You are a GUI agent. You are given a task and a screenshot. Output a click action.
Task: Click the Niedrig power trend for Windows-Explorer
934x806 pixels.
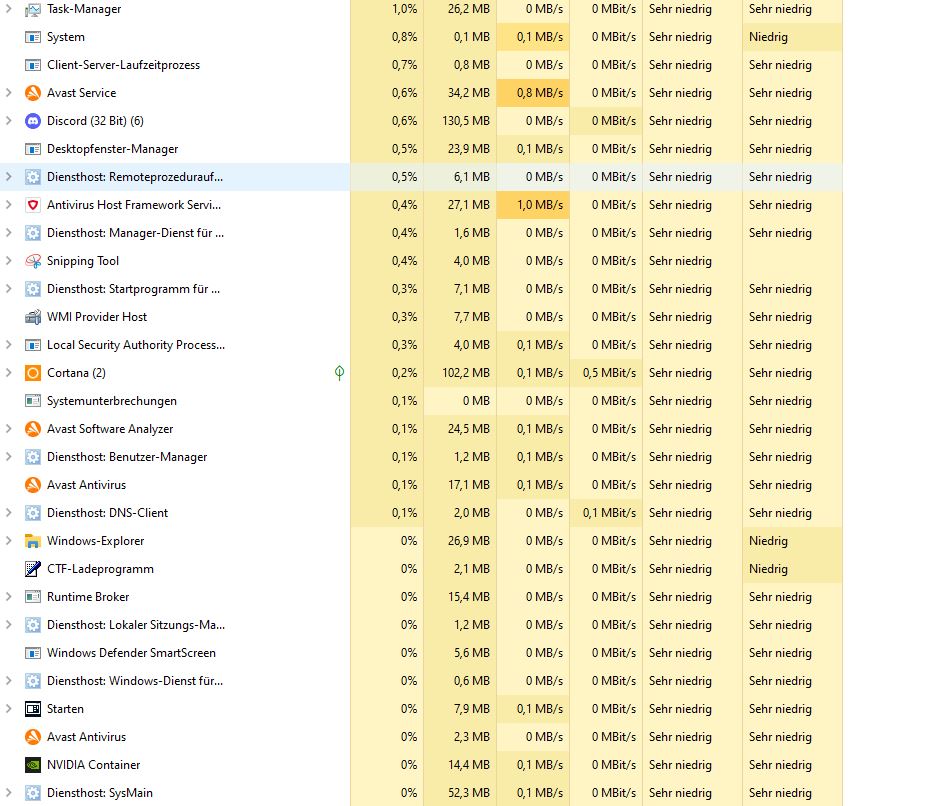point(768,541)
